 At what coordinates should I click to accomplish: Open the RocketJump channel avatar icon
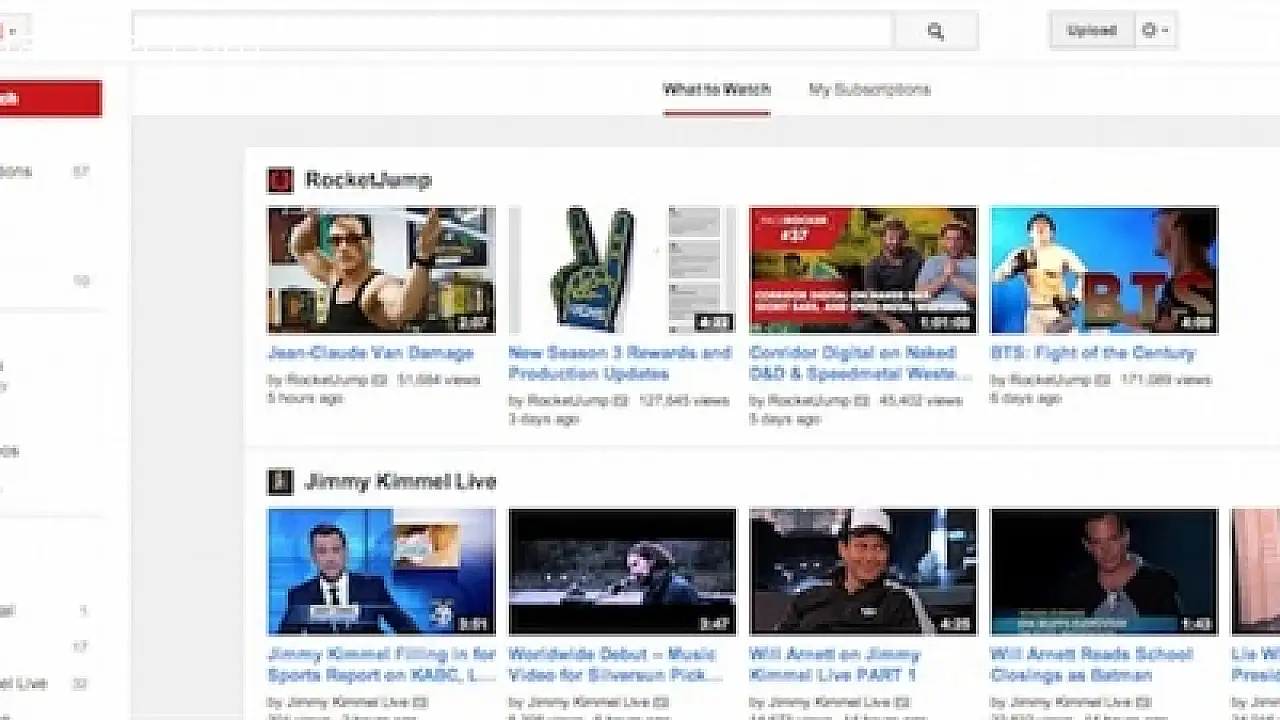[279, 180]
